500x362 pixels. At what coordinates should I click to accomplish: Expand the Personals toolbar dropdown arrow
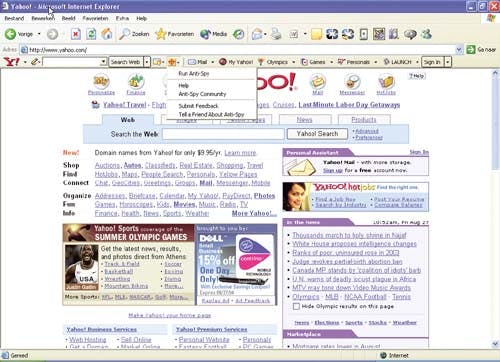(376, 62)
